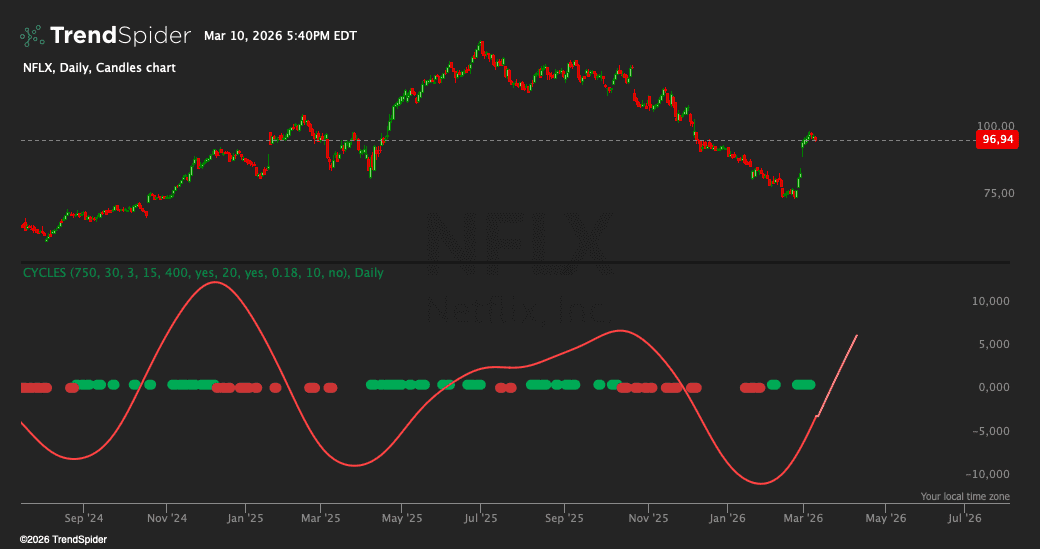The image size is (1040, 549).
Task: Click the May '26 date axis label
Action: (x=886, y=518)
